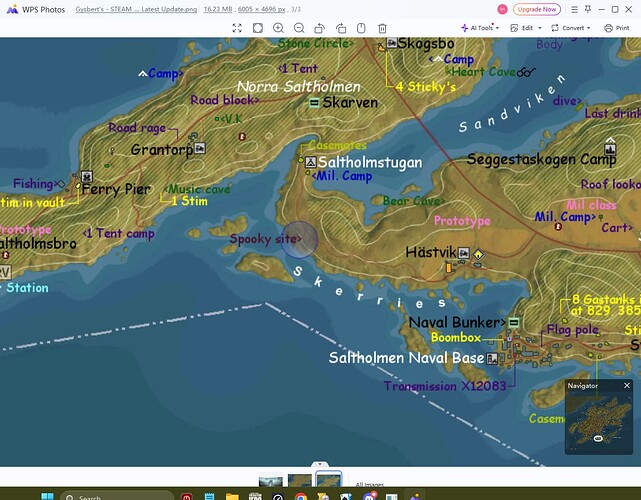Screen dimensions: 641x500
Task: Open the AI Tools dropdown
Action: pos(480,28)
